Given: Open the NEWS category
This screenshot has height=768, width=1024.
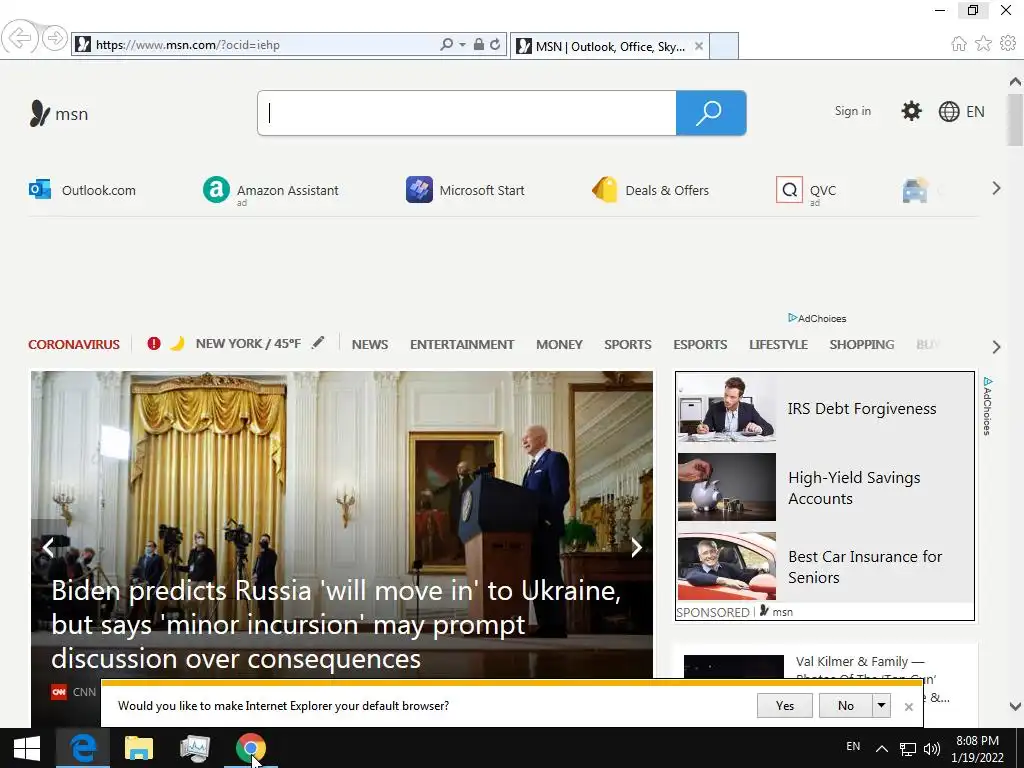Looking at the screenshot, I should pos(370,344).
